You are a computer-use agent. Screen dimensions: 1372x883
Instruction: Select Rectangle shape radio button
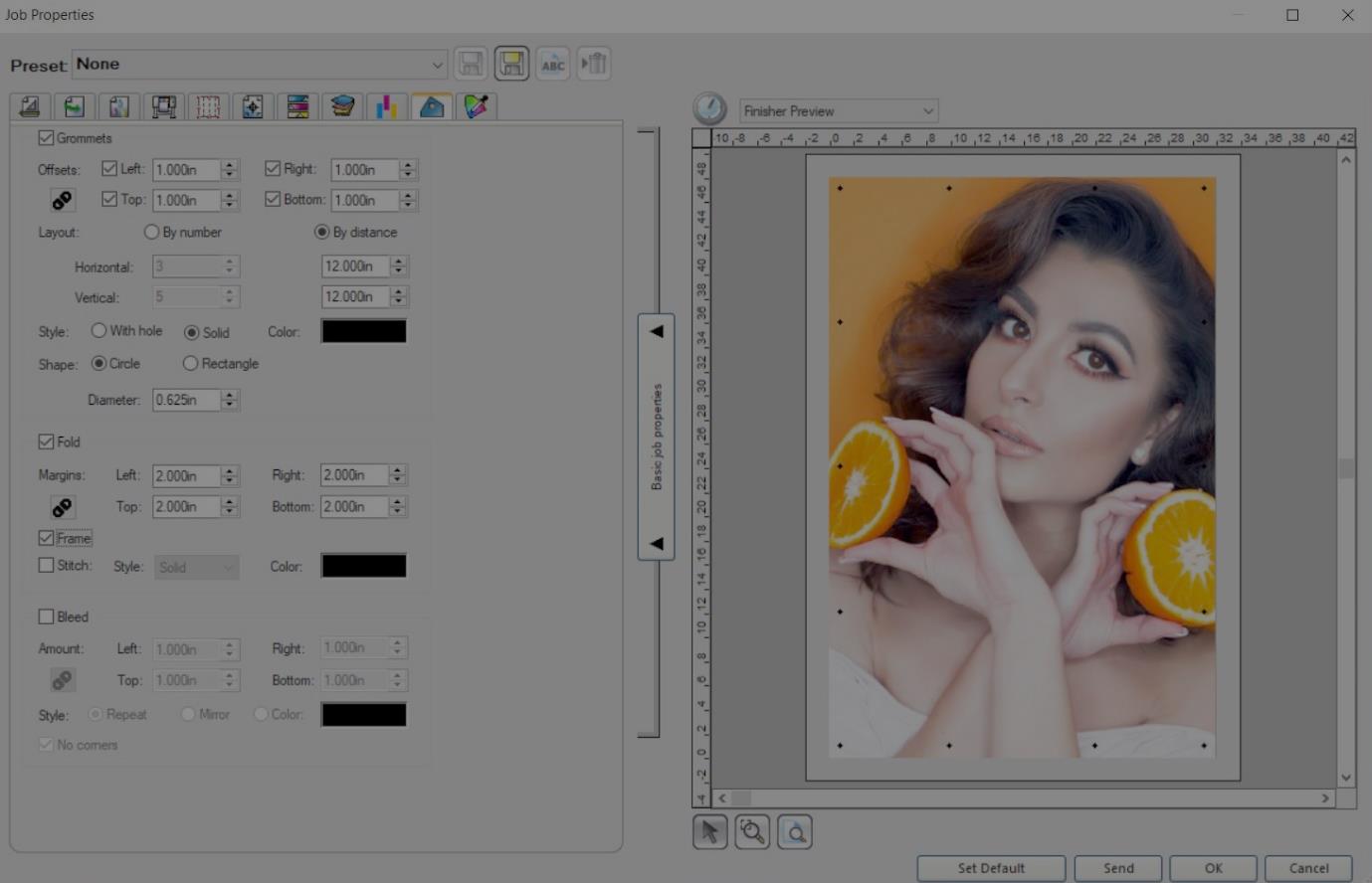(190, 363)
